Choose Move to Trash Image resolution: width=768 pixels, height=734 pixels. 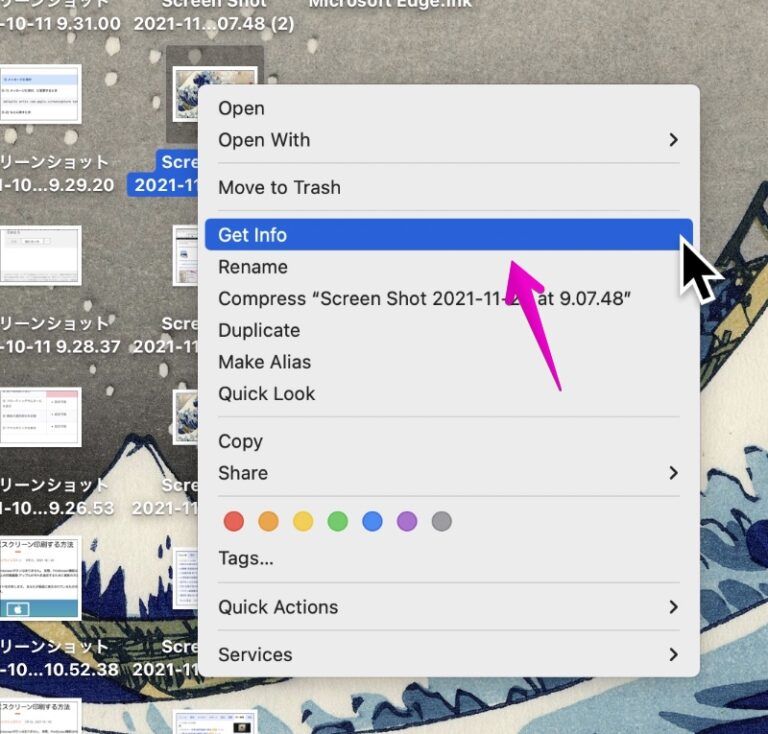point(448,188)
